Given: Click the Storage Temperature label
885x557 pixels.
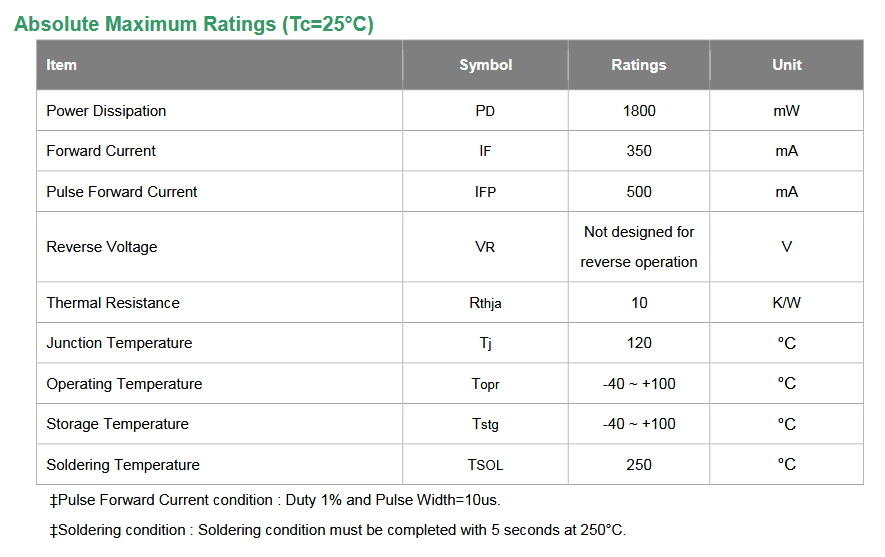Looking at the screenshot, I should (x=117, y=424).
